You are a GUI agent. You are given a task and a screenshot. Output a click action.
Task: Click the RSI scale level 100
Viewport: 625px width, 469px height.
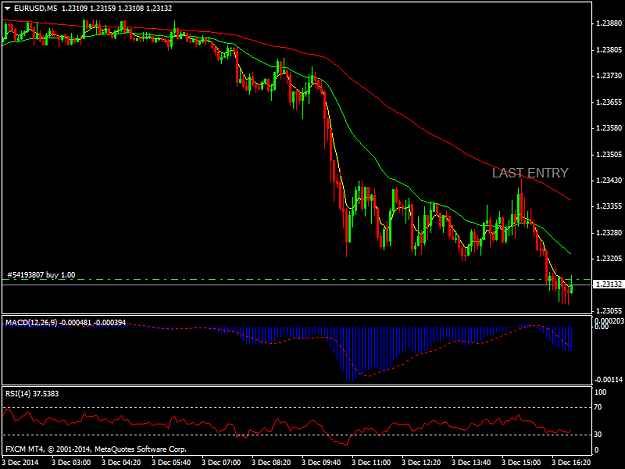tap(600, 392)
